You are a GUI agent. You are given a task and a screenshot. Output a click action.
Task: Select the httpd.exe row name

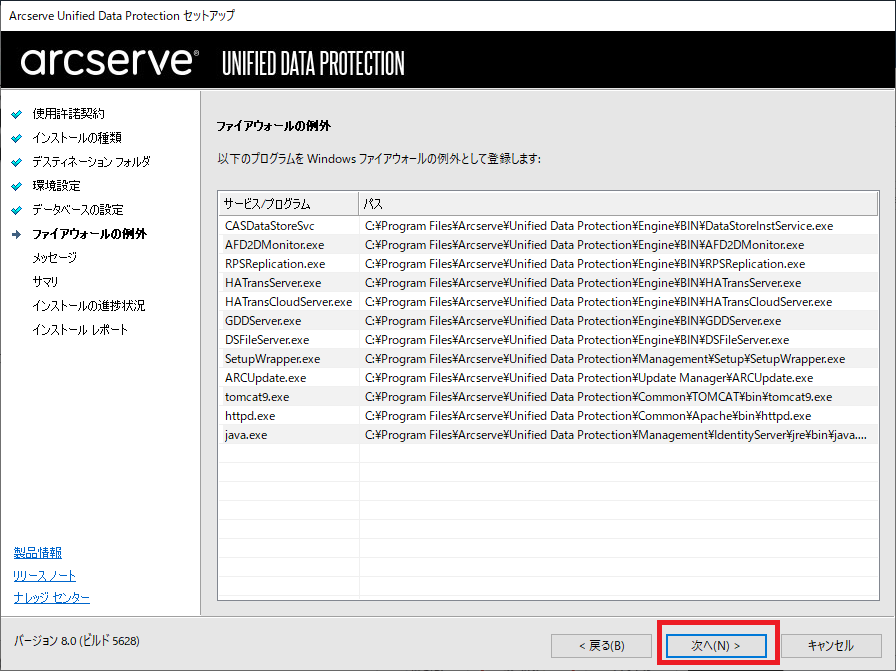pyautogui.click(x=250, y=416)
